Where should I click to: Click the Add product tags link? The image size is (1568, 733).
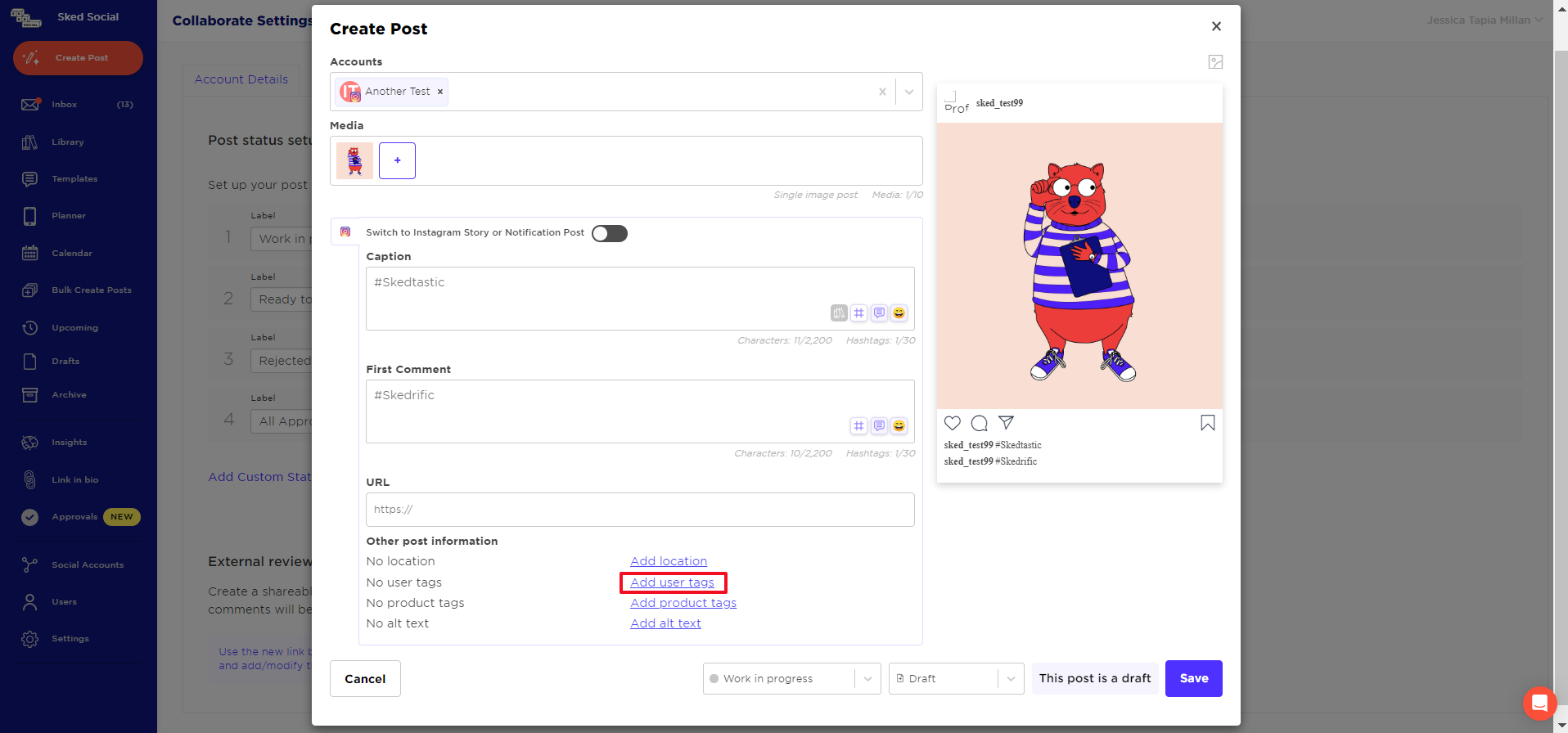pyautogui.click(x=683, y=603)
